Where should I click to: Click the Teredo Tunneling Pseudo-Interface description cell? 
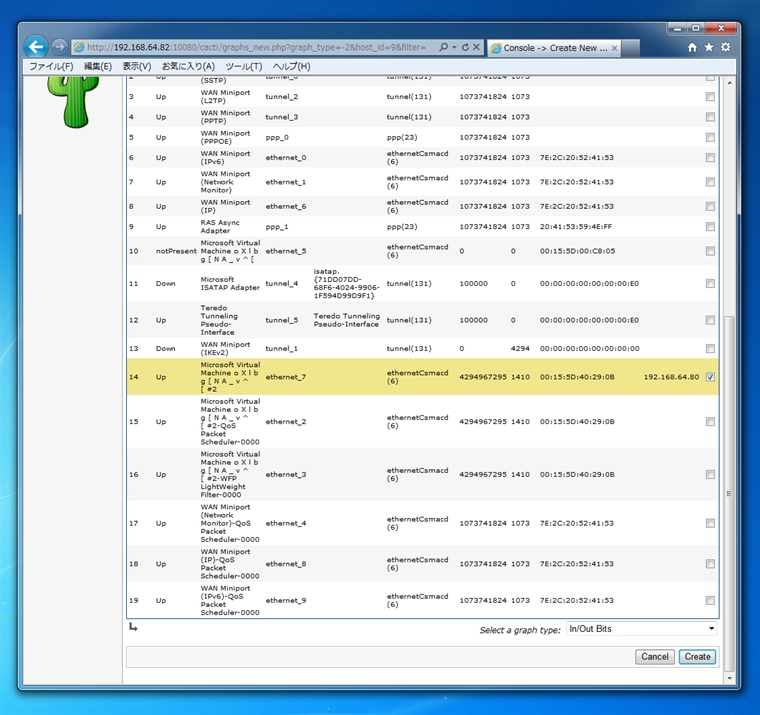(x=347, y=320)
